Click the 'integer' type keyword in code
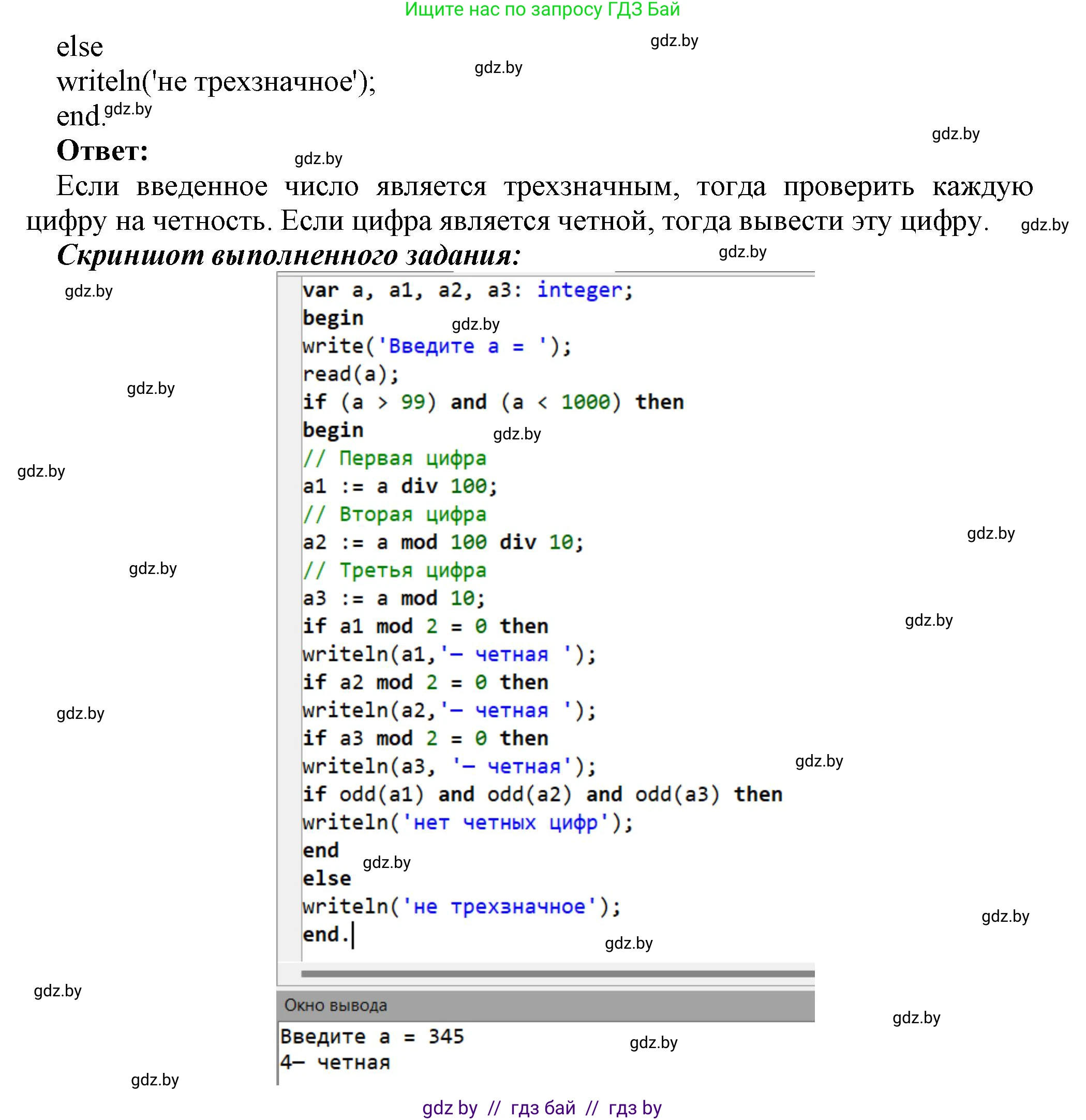Viewport: 1086px width, 1120px height. click(x=579, y=290)
